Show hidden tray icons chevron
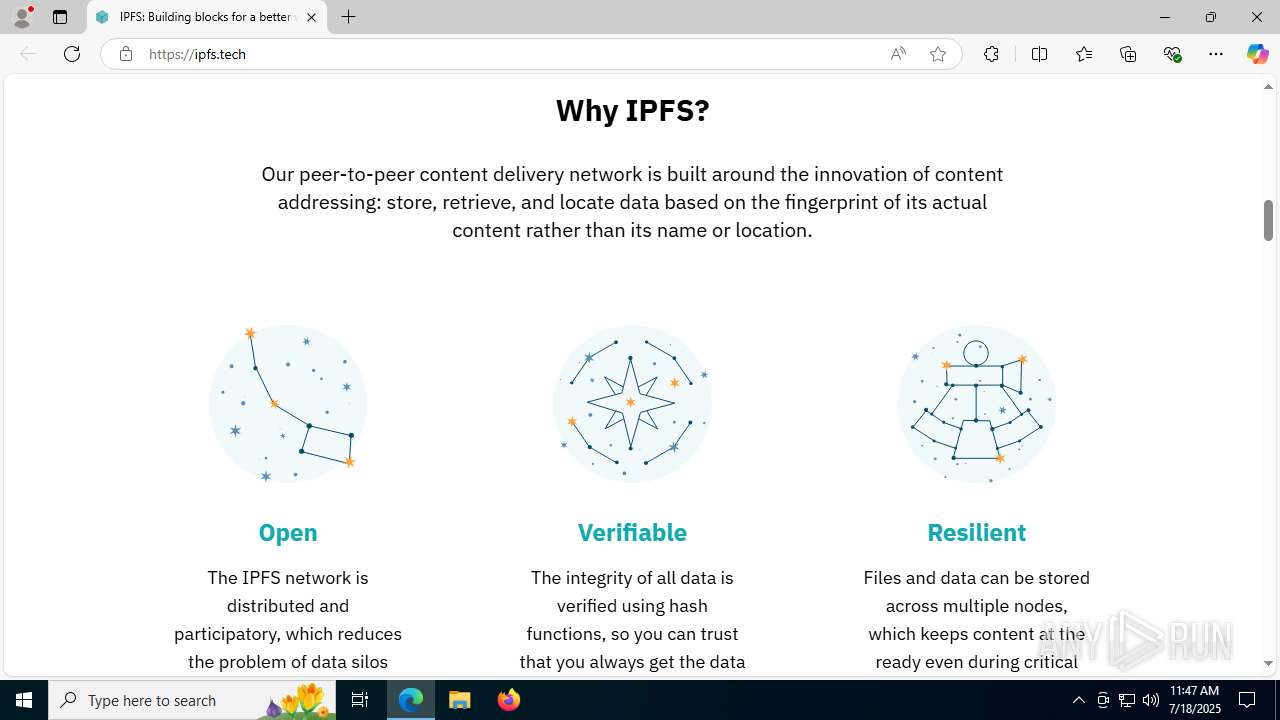1280x720 pixels. [x=1078, y=700]
